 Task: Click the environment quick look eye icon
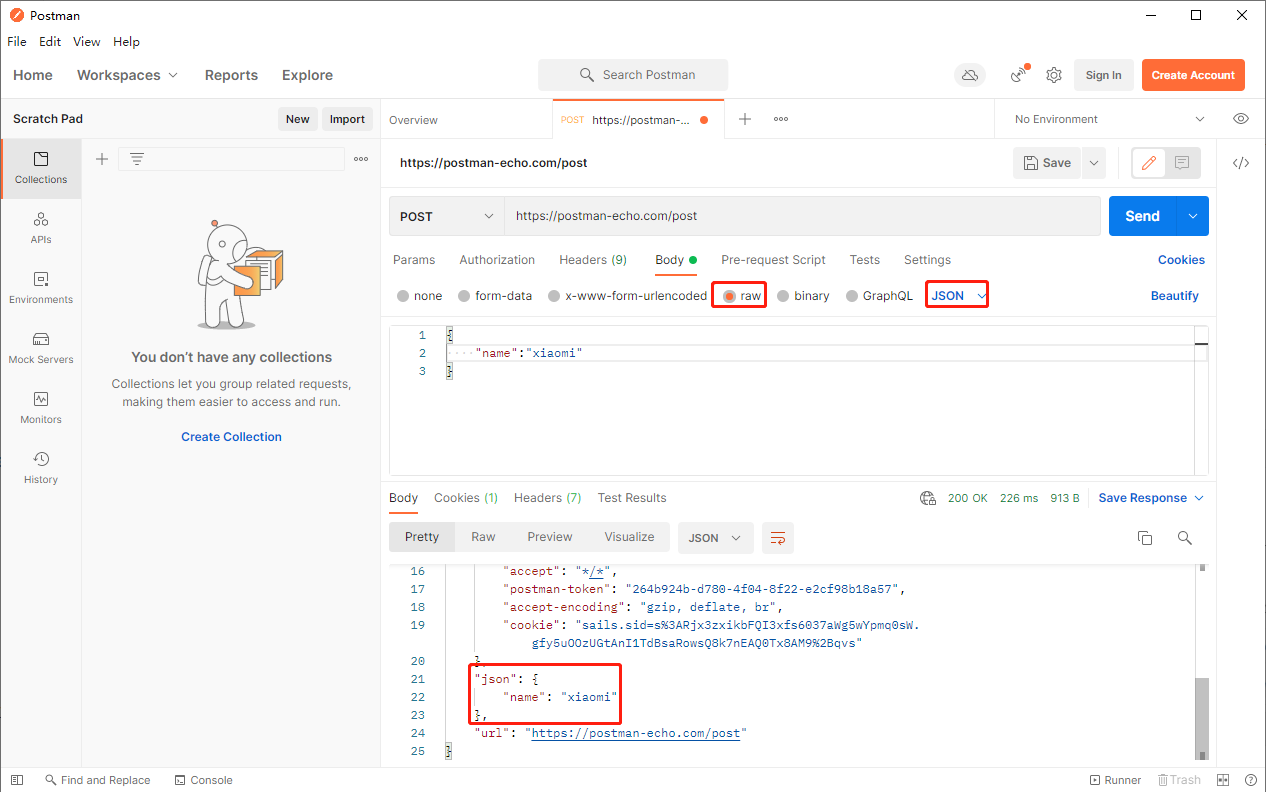pyautogui.click(x=1241, y=119)
